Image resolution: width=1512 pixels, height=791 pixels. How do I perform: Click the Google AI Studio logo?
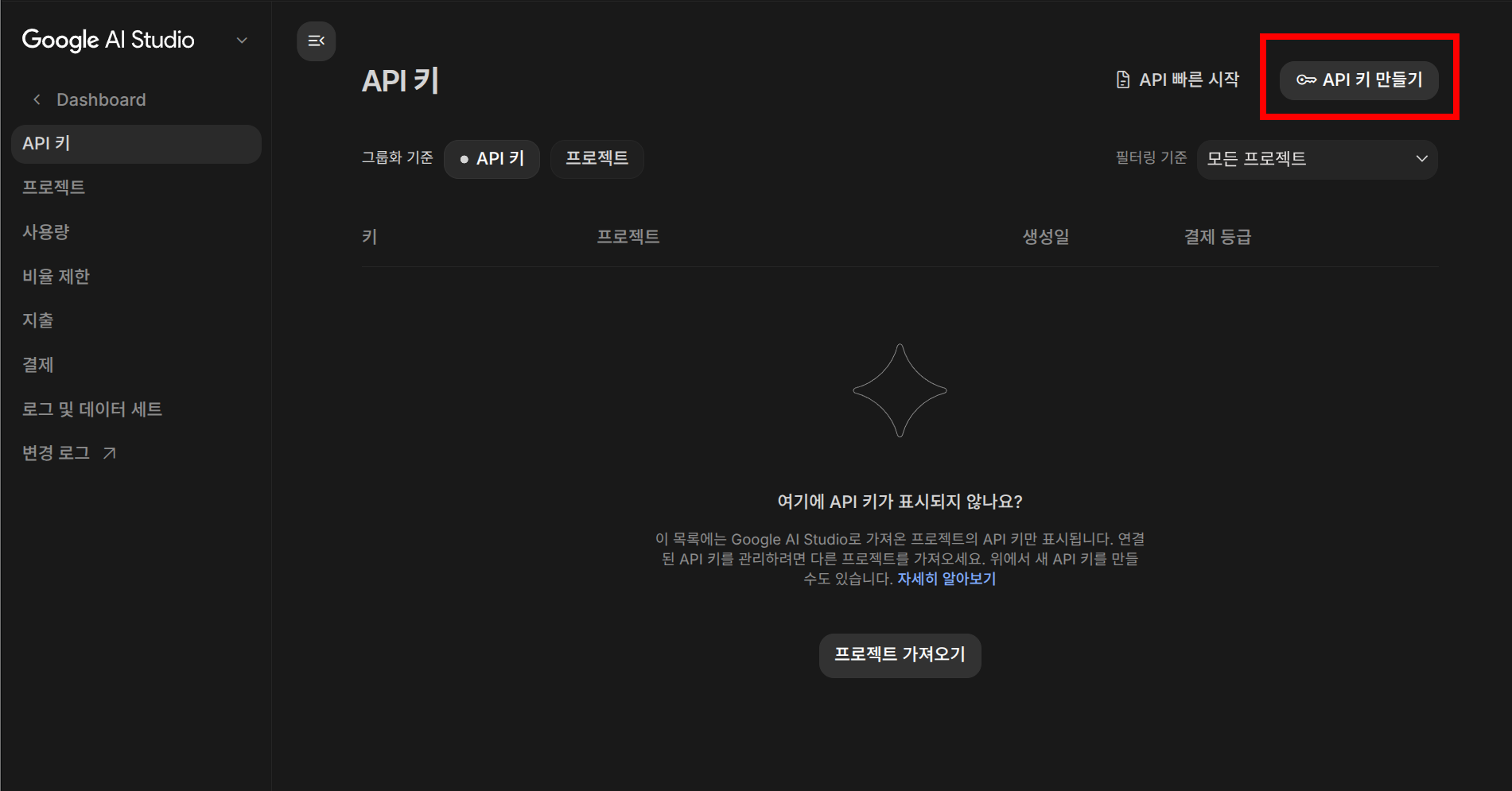(108, 41)
